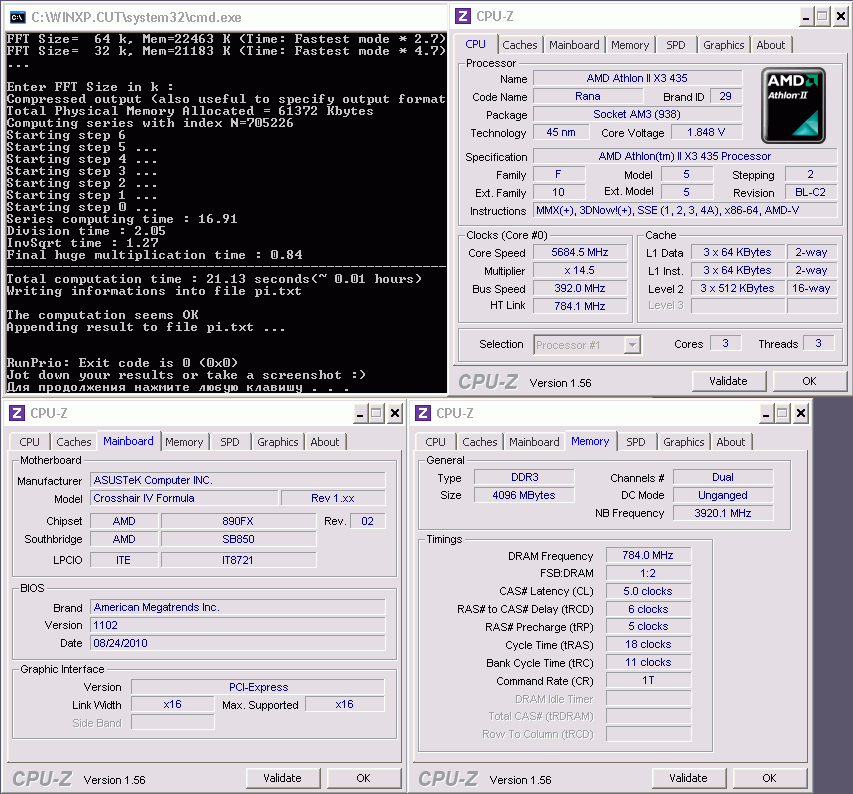Open Memory tab in Mainboard window
This screenshot has height=794, width=853.
[x=184, y=442]
